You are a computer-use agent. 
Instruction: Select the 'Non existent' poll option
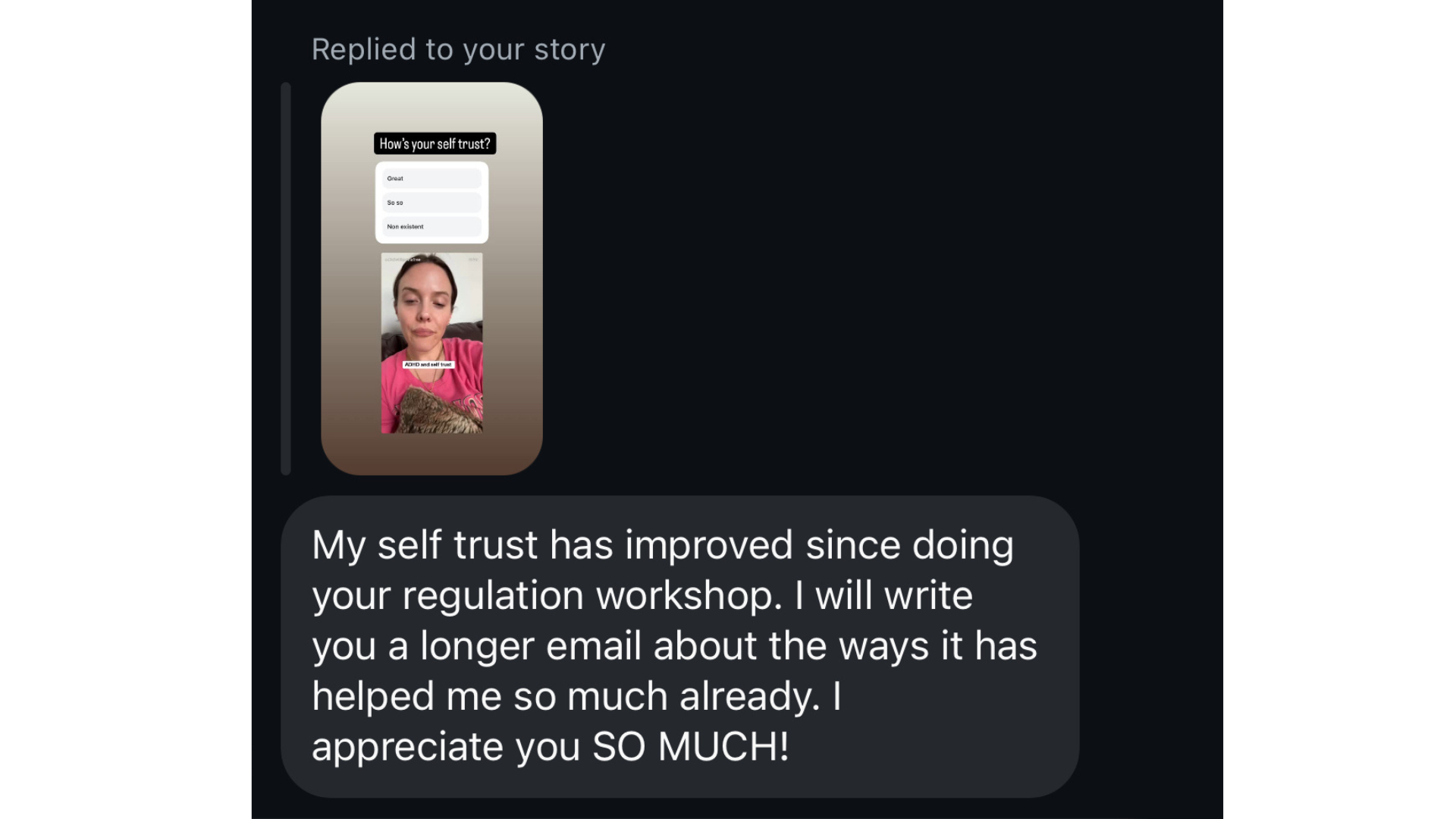tap(431, 226)
